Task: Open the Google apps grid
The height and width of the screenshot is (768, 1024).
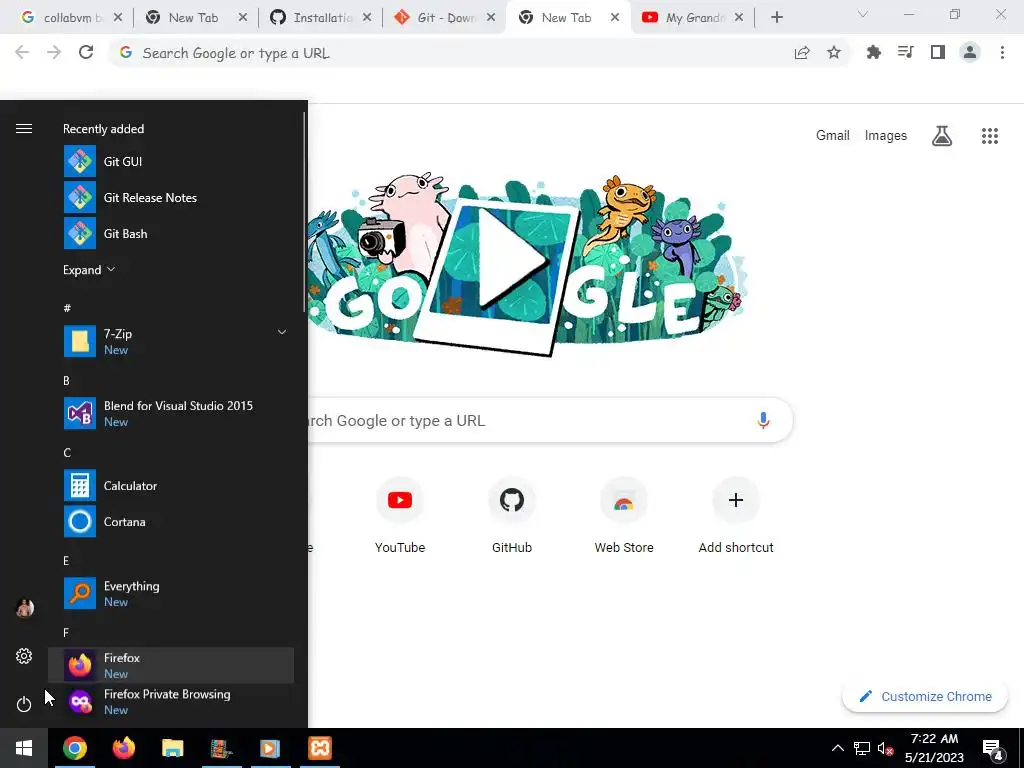Action: [990, 136]
